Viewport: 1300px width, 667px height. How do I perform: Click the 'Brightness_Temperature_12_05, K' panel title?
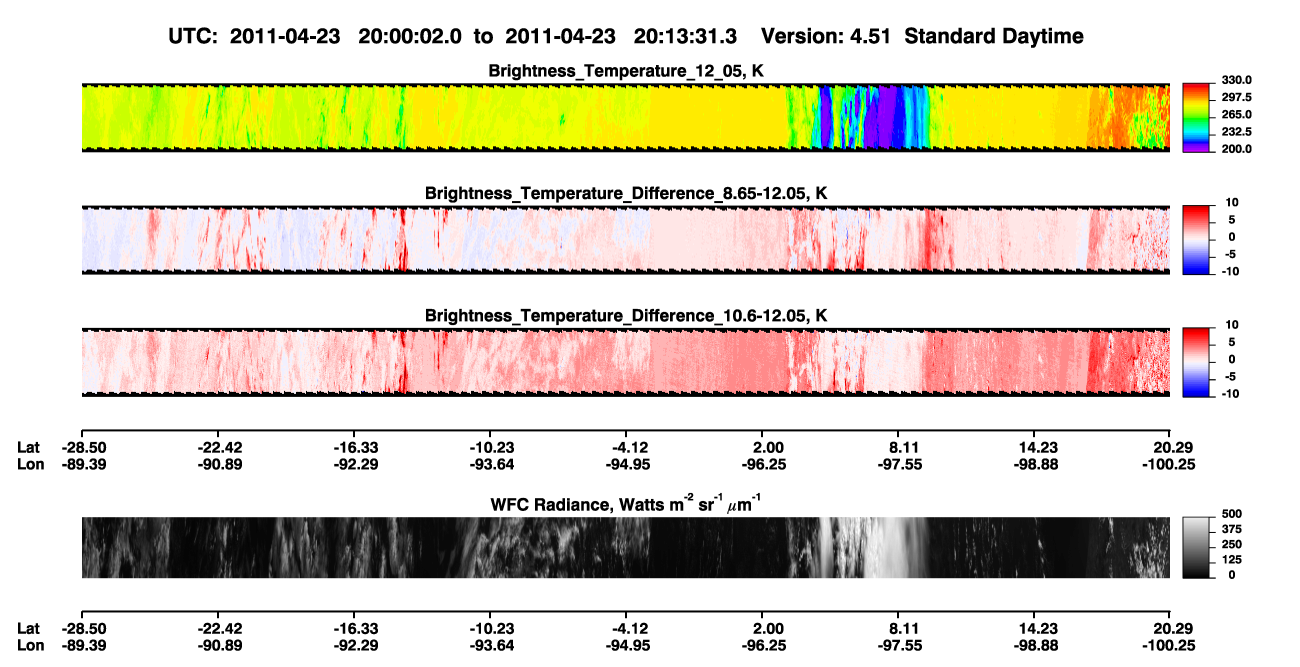[x=626, y=71]
